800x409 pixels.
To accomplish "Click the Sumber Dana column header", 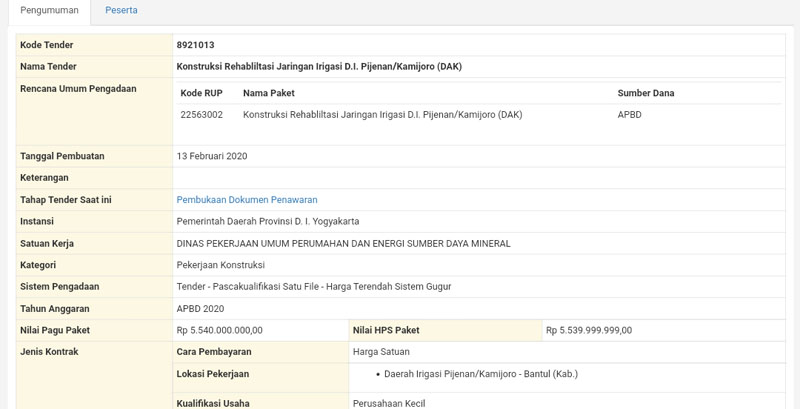I will click(645, 93).
